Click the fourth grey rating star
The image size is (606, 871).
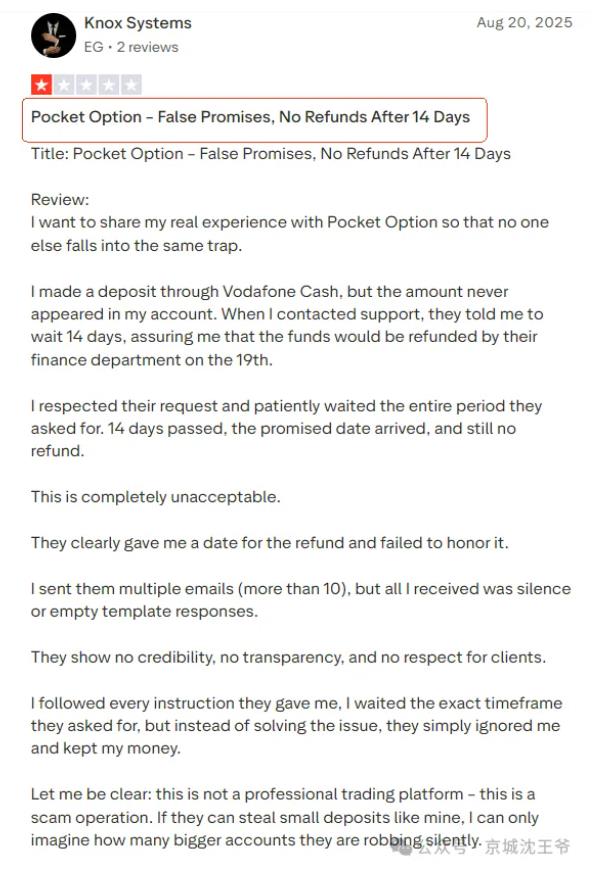coord(108,85)
